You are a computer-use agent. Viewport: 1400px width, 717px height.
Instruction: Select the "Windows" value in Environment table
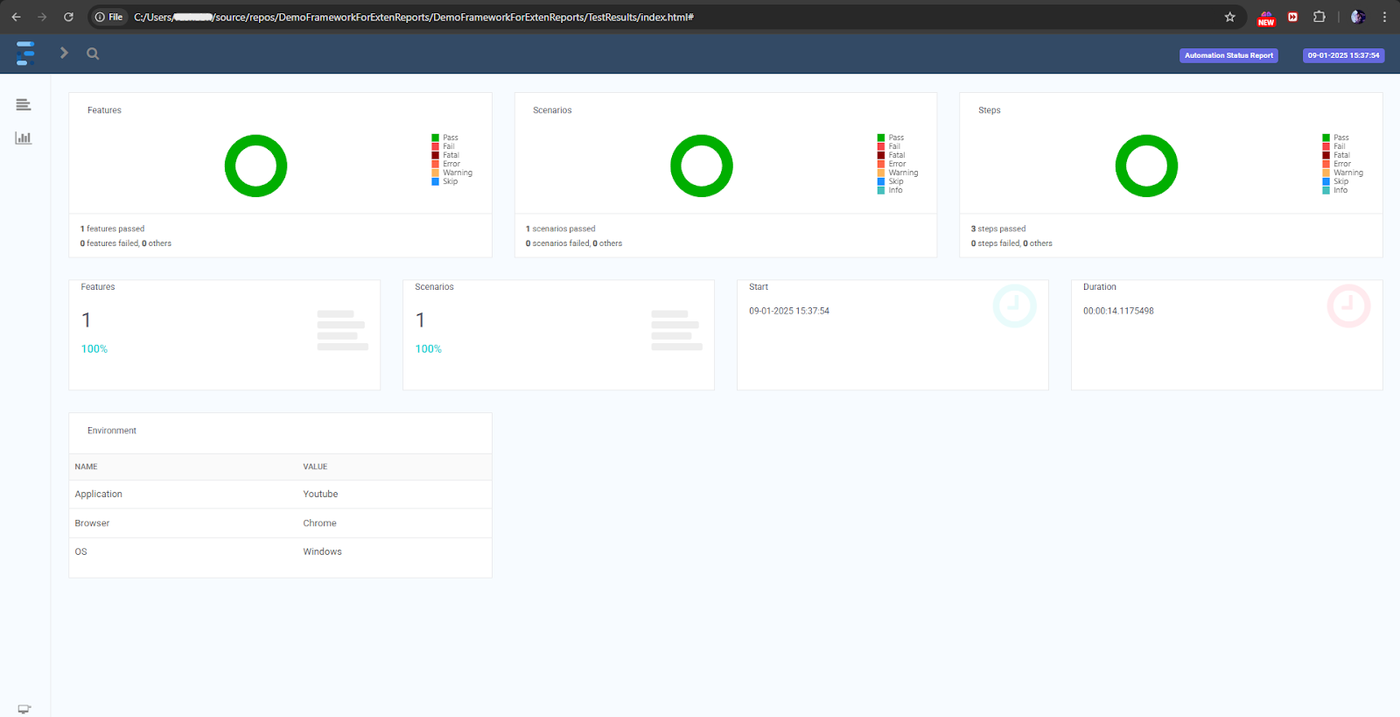pos(322,552)
